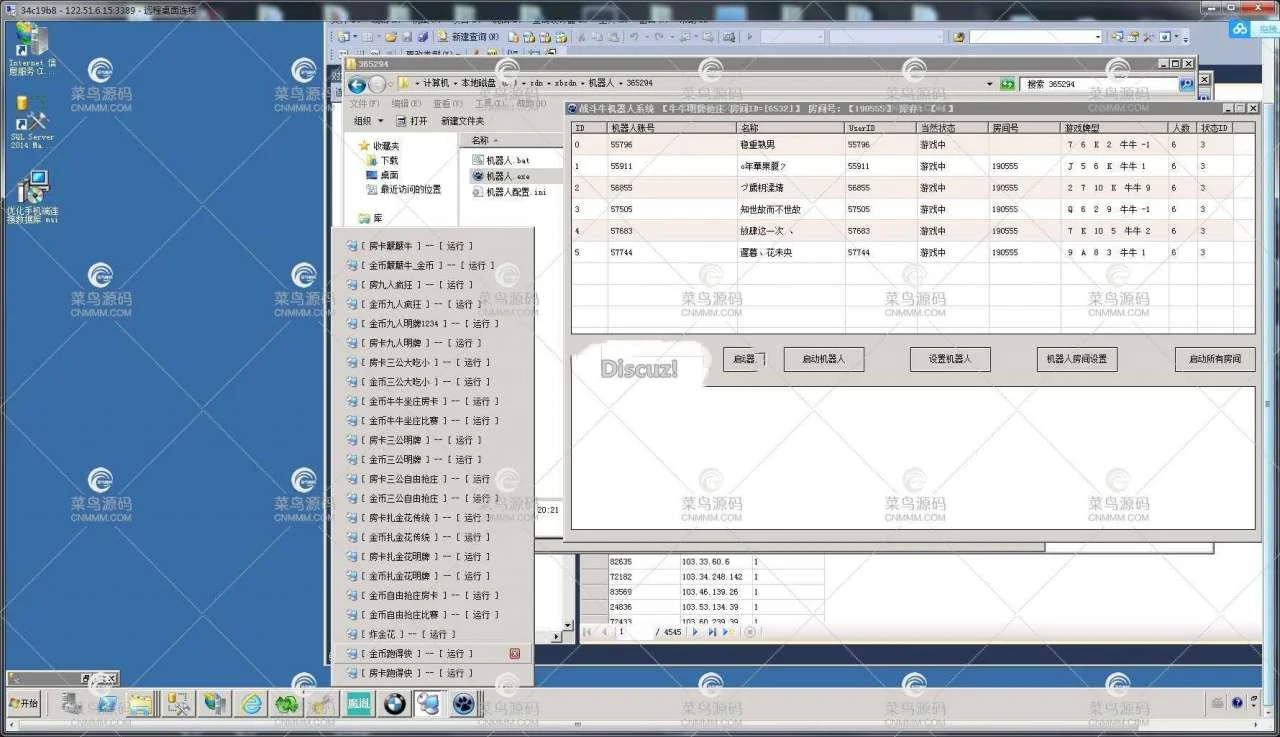The width and height of the screenshot is (1280, 737).
Task: Click the 搜索 365294 search field
Action: pyautogui.click(x=1098, y=84)
